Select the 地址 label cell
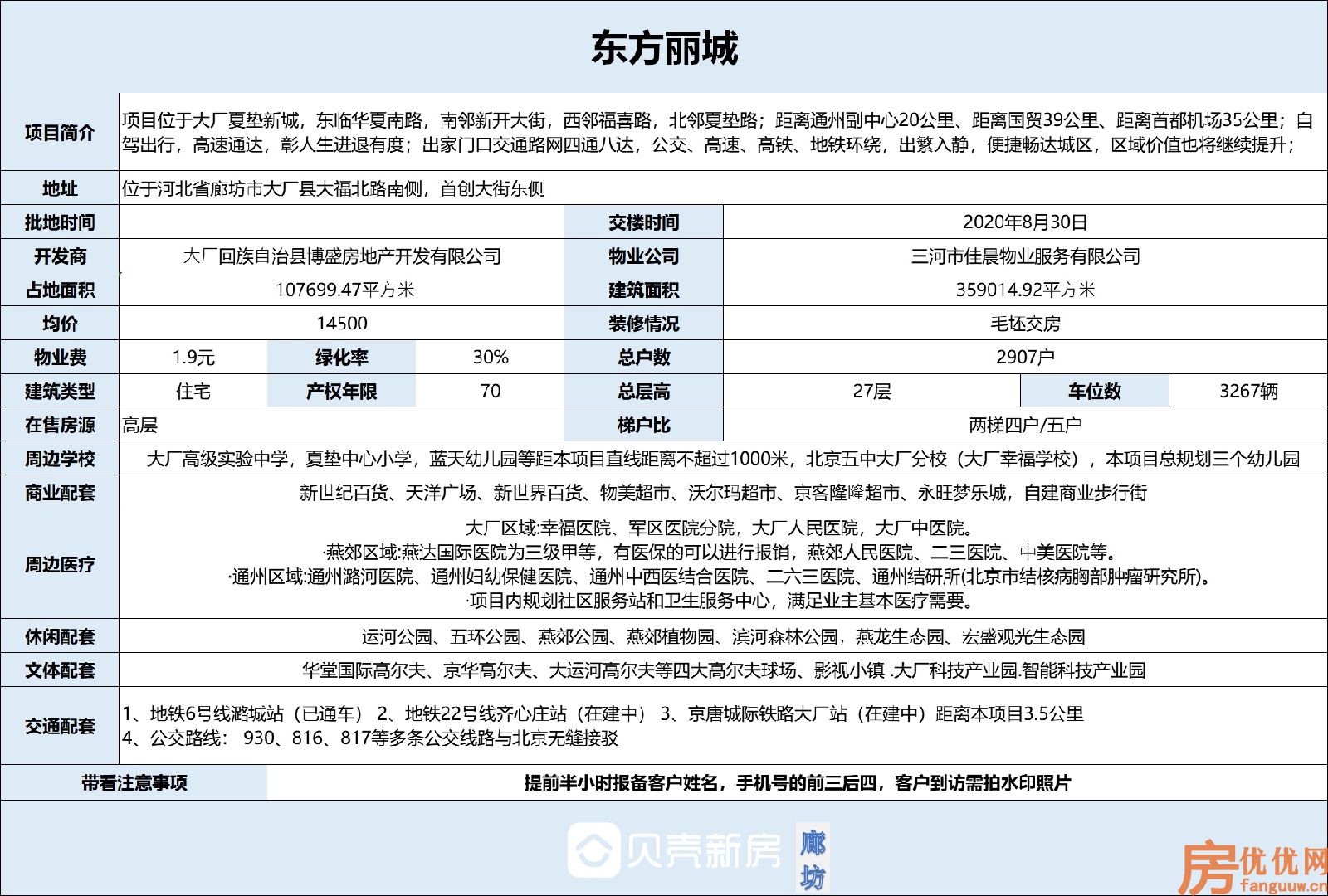This screenshot has height=896, width=1328. tap(60, 188)
